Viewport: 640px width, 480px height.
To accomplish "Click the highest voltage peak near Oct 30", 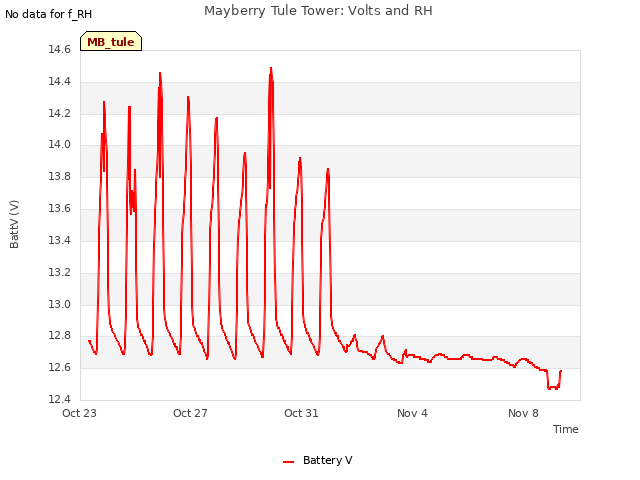I will pyautogui.click(x=271, y=69).
